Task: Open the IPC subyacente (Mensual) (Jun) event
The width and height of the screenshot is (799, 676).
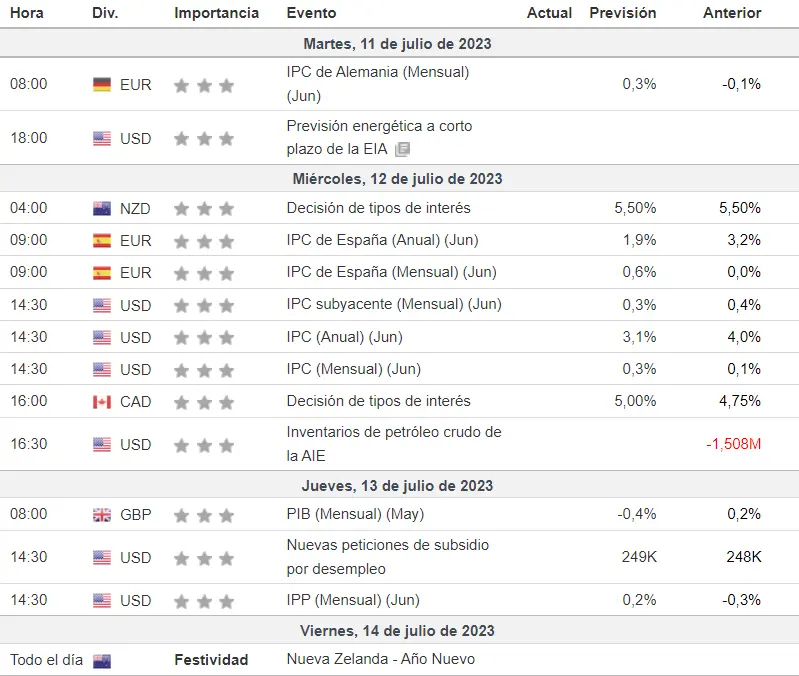Action: coord(394,304)
